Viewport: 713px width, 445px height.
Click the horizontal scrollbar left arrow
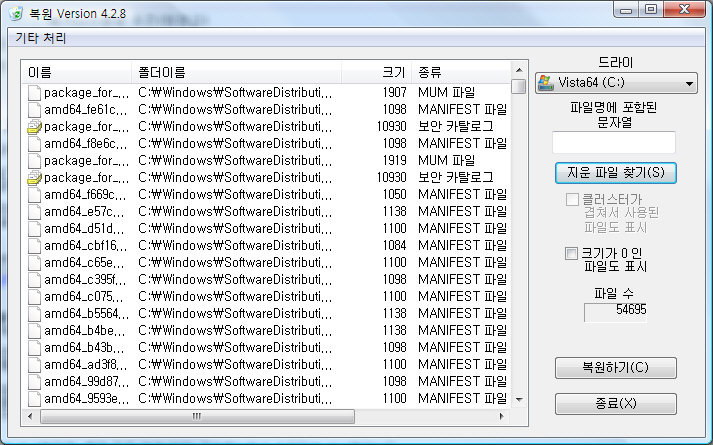pos(30,416)
